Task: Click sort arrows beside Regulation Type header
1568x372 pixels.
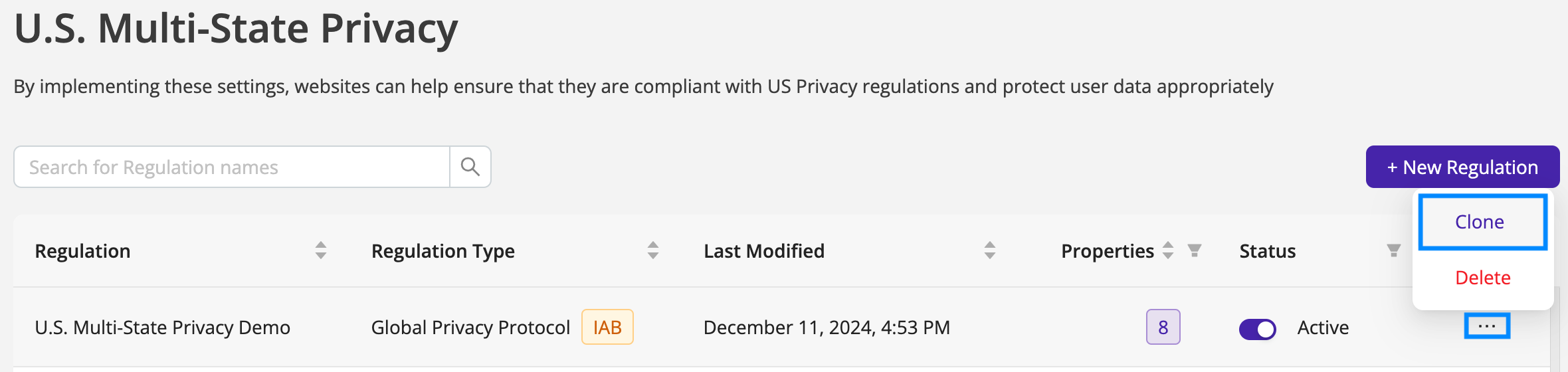Action: pyautogui.click(x=653, y=250)
